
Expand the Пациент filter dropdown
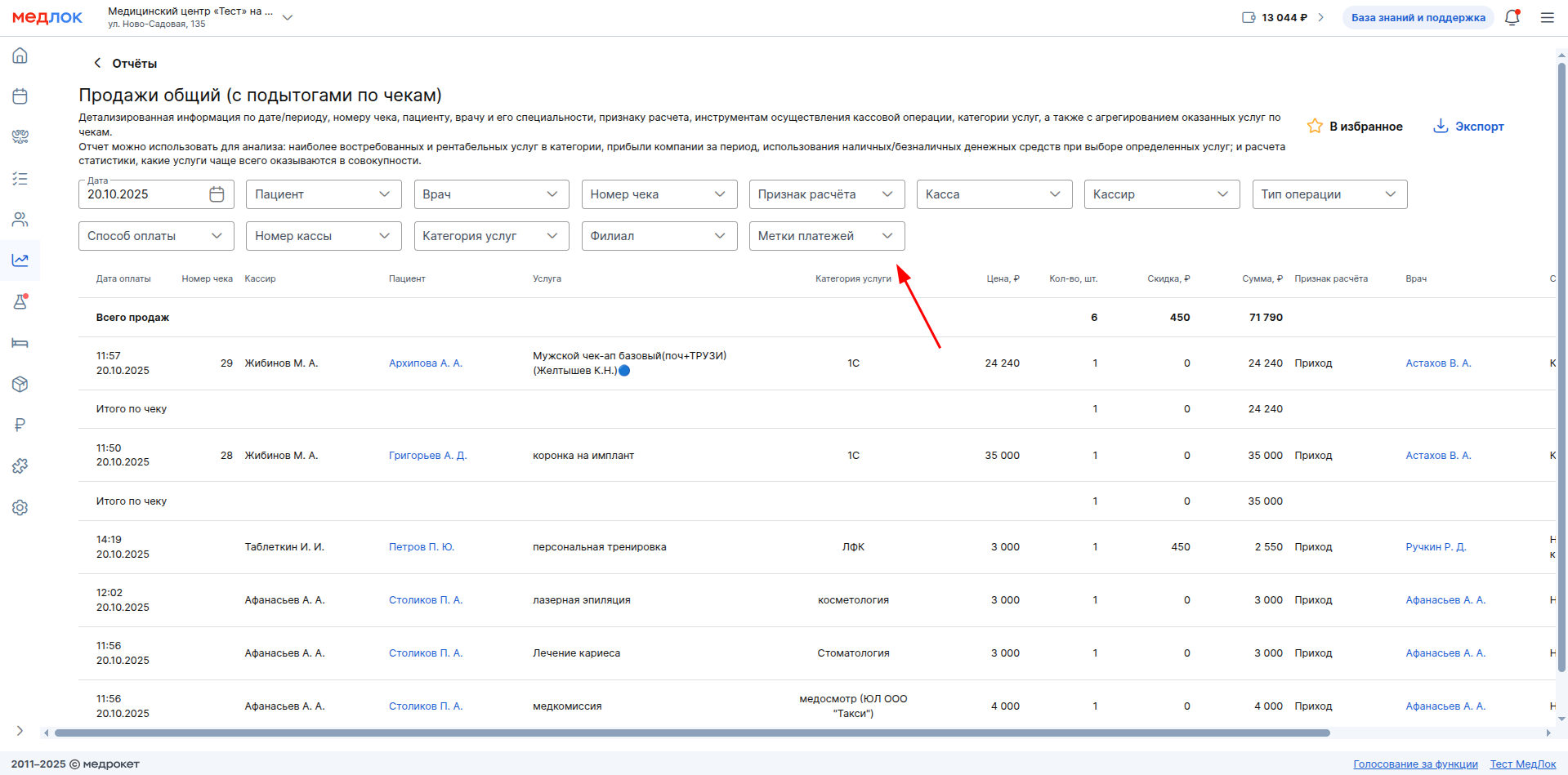(323, 194)
